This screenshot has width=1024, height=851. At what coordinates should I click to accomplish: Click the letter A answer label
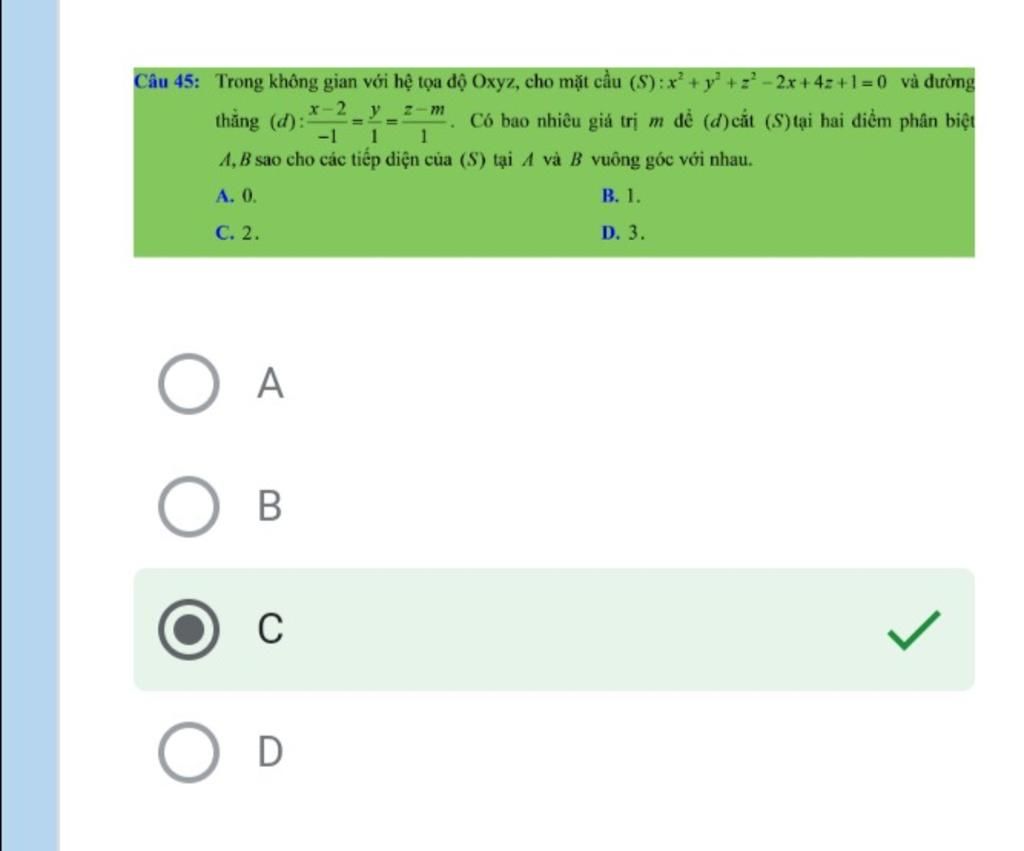coord(270,384)
